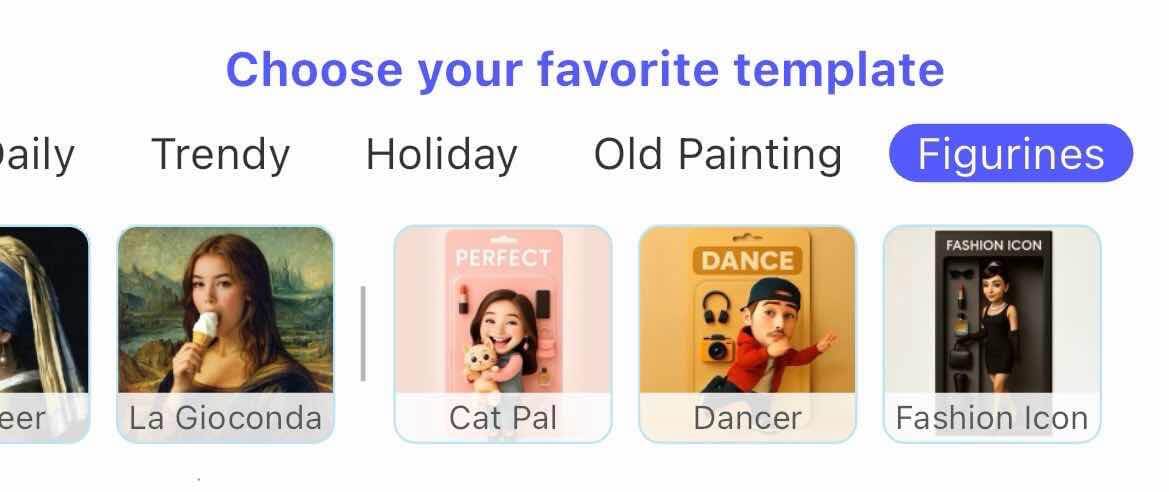1169x492 pixels.
Task: Click the PERFECT text on Cat Pal card
Action: [503, 258]
